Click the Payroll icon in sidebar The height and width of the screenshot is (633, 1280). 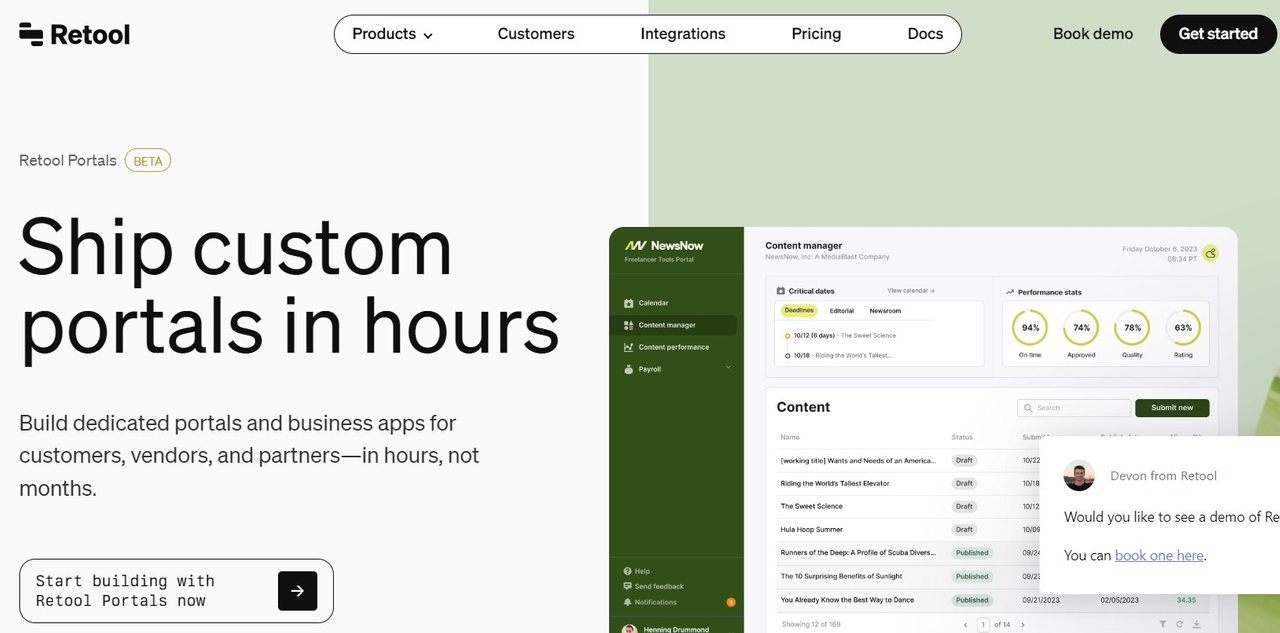tap(628, 369)
